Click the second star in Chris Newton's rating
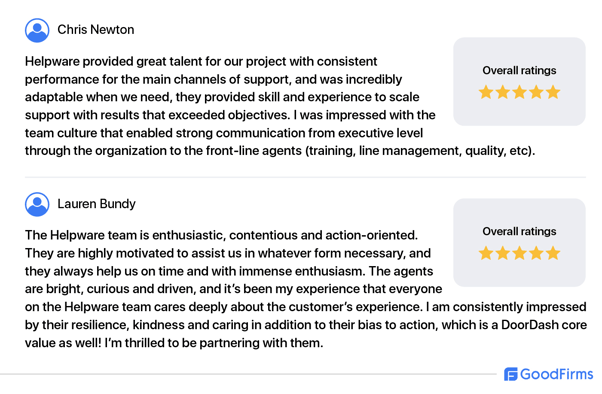 503,92
